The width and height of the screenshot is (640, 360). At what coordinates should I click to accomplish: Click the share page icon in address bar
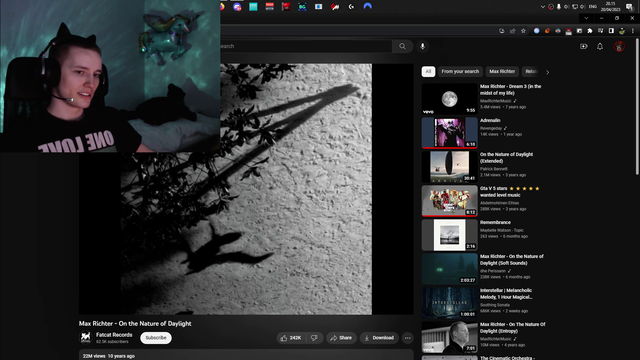coord(513,31)
